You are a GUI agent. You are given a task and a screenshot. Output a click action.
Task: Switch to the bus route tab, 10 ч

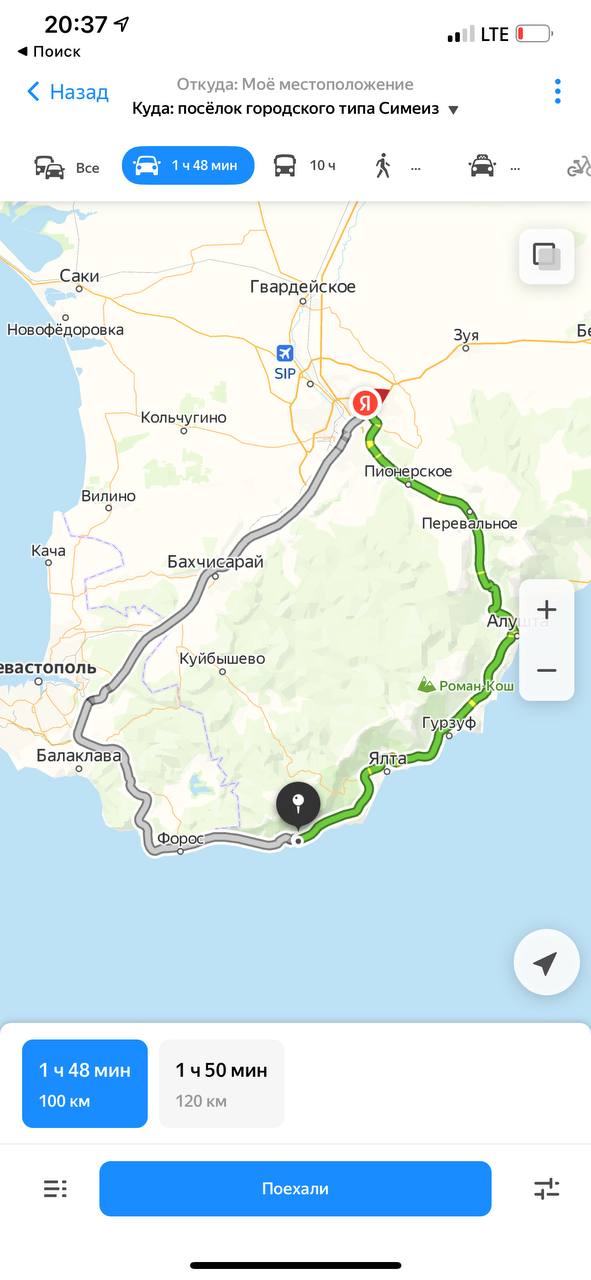304,166
